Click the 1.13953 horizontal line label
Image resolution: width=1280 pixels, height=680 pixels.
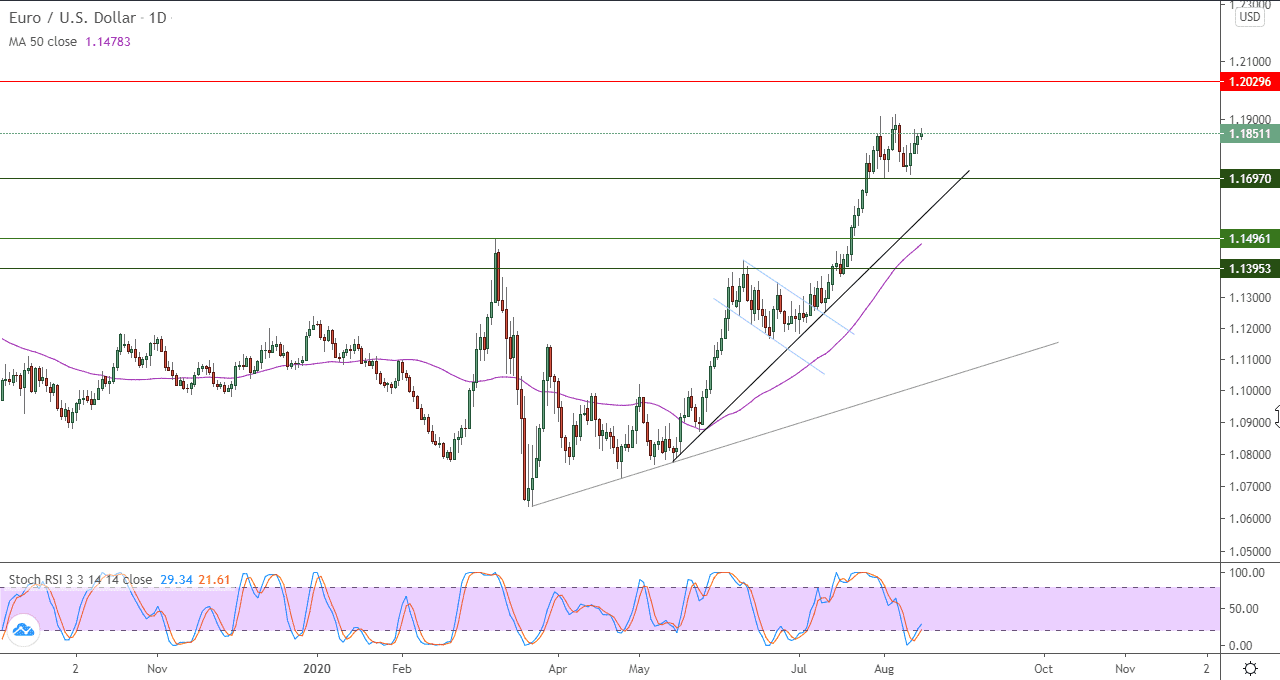tap(1249, 269)
